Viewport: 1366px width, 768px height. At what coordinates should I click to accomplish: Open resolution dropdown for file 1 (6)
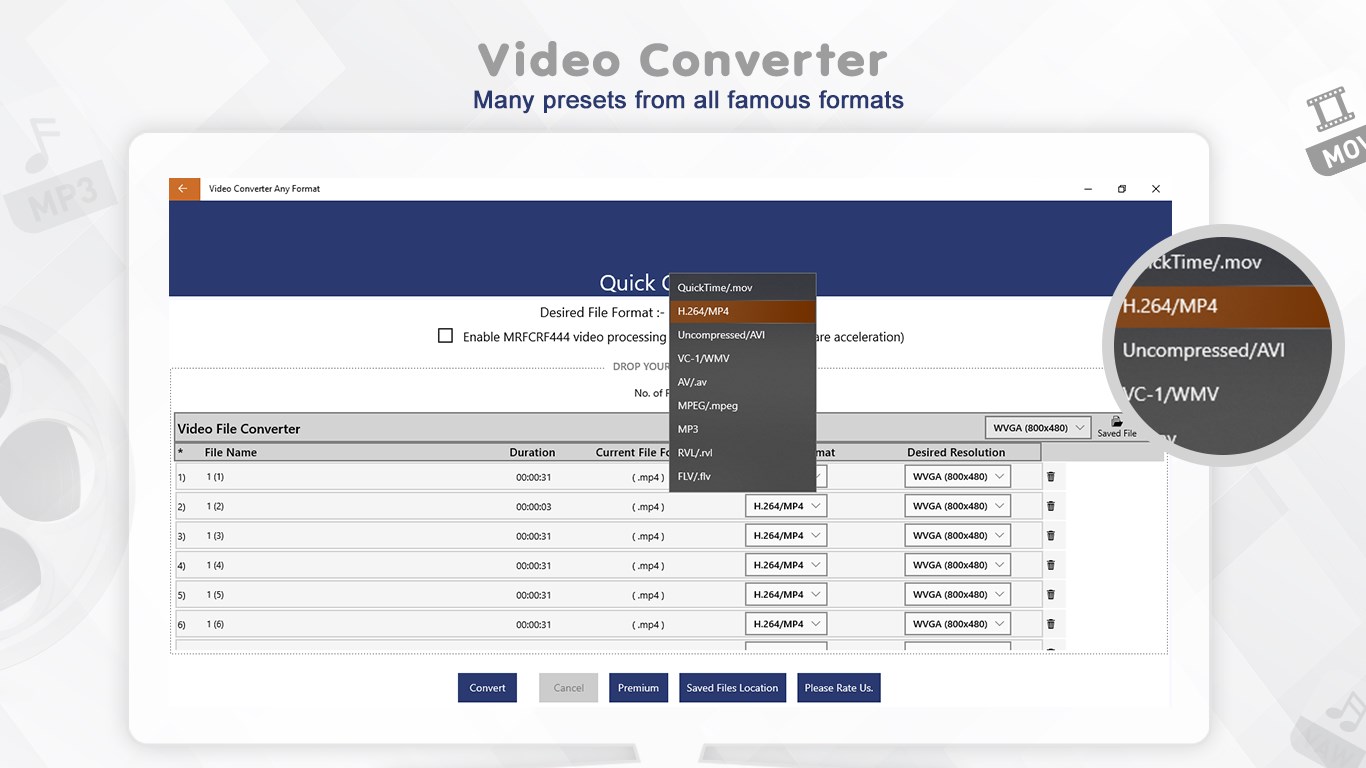(958, 624)
